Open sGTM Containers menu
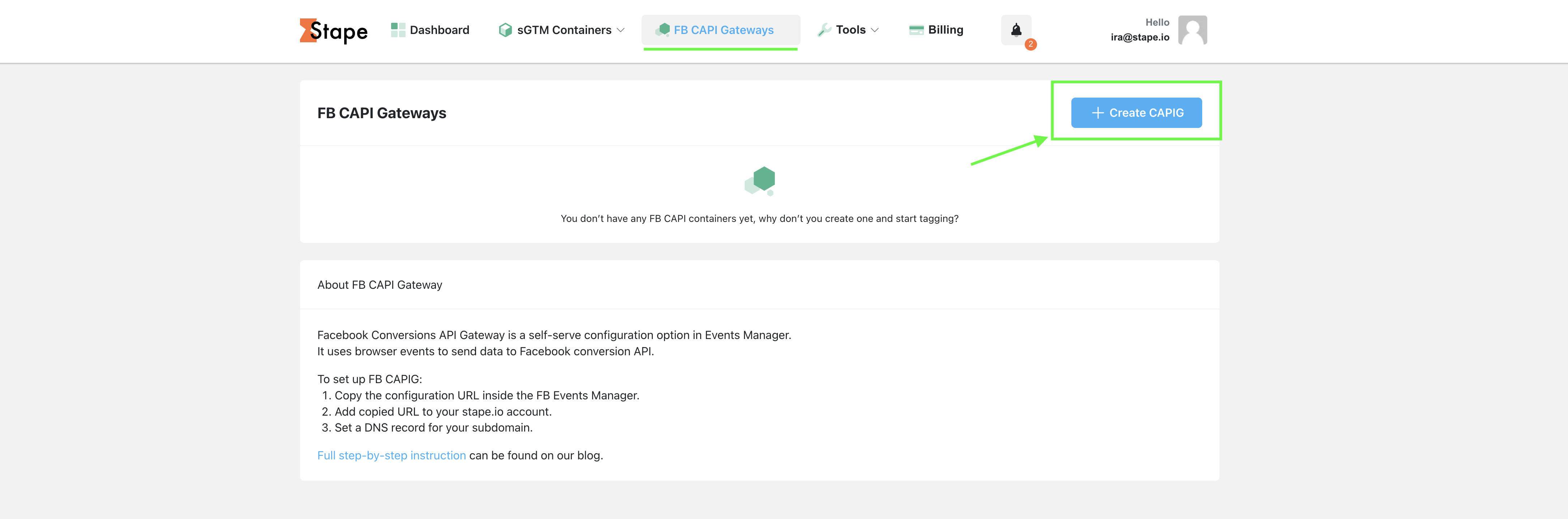This screenshot has height=519, width=1568. pos(561,30)
